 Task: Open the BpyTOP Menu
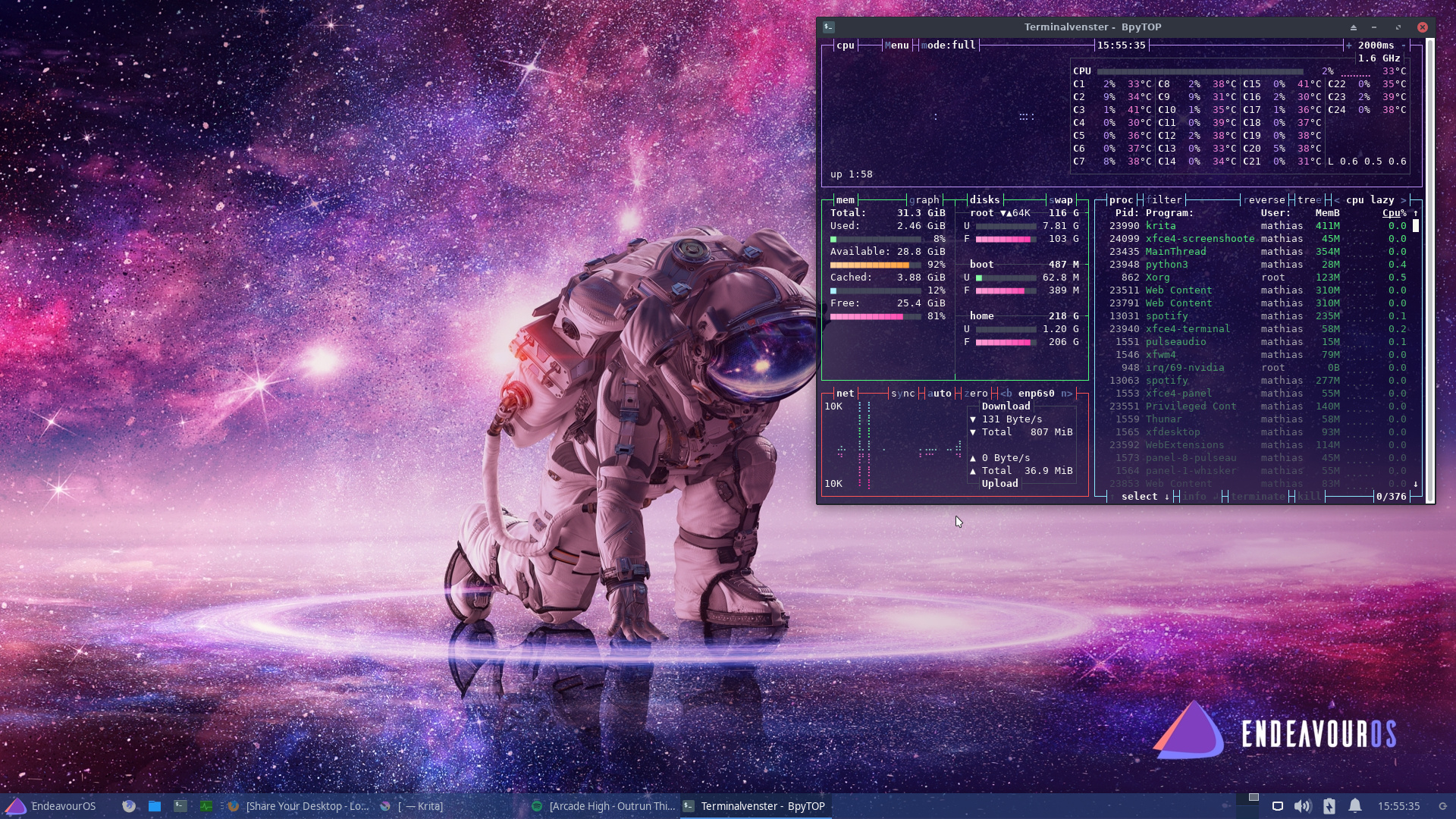896,45
